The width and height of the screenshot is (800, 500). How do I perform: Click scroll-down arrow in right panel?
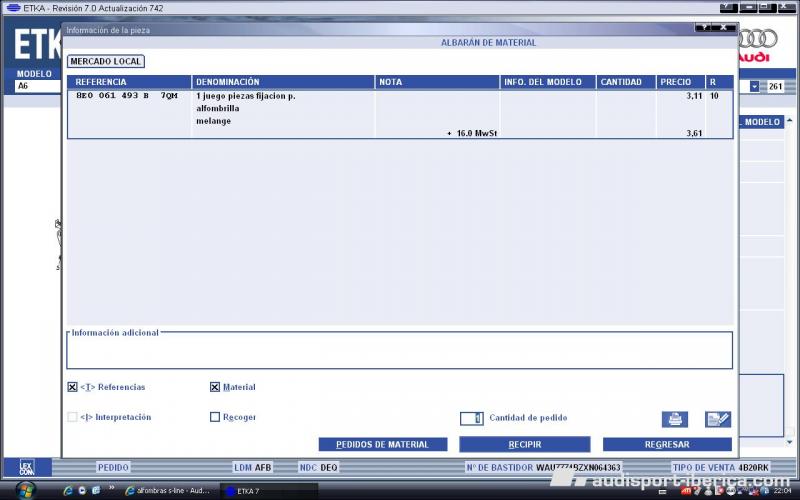(790, 442)
